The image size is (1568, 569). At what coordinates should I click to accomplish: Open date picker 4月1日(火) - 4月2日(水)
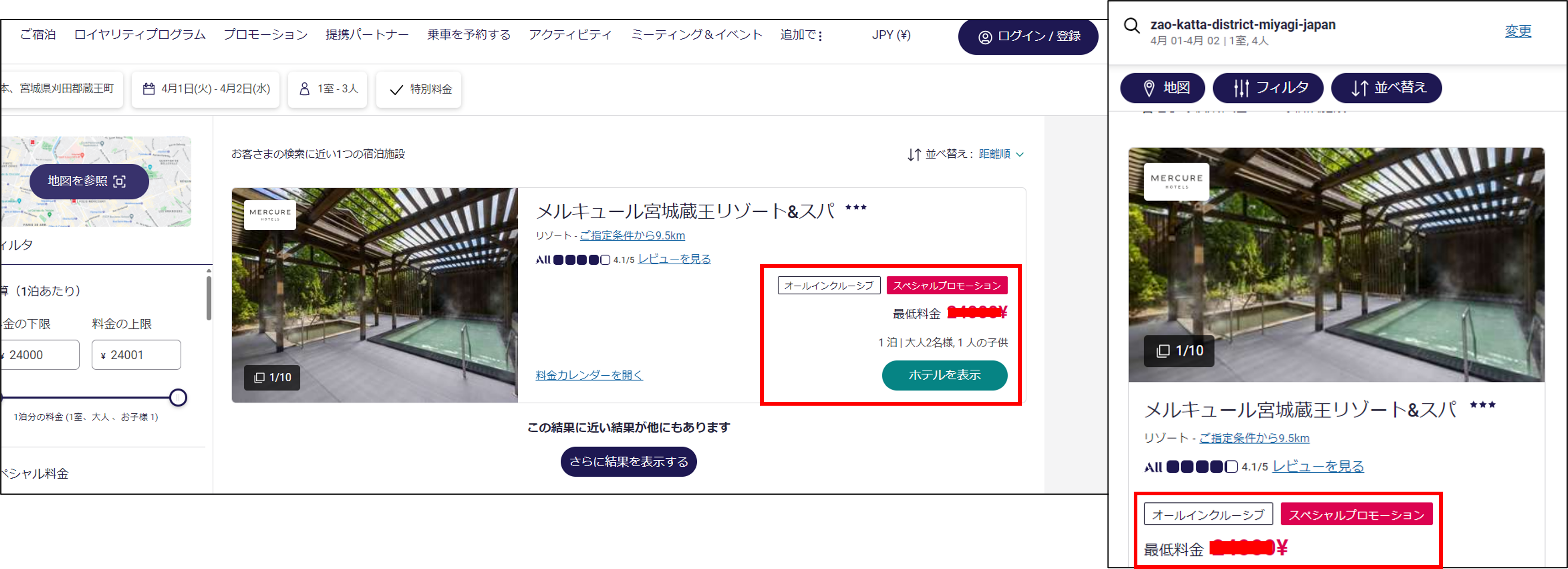tap(206, 89)
